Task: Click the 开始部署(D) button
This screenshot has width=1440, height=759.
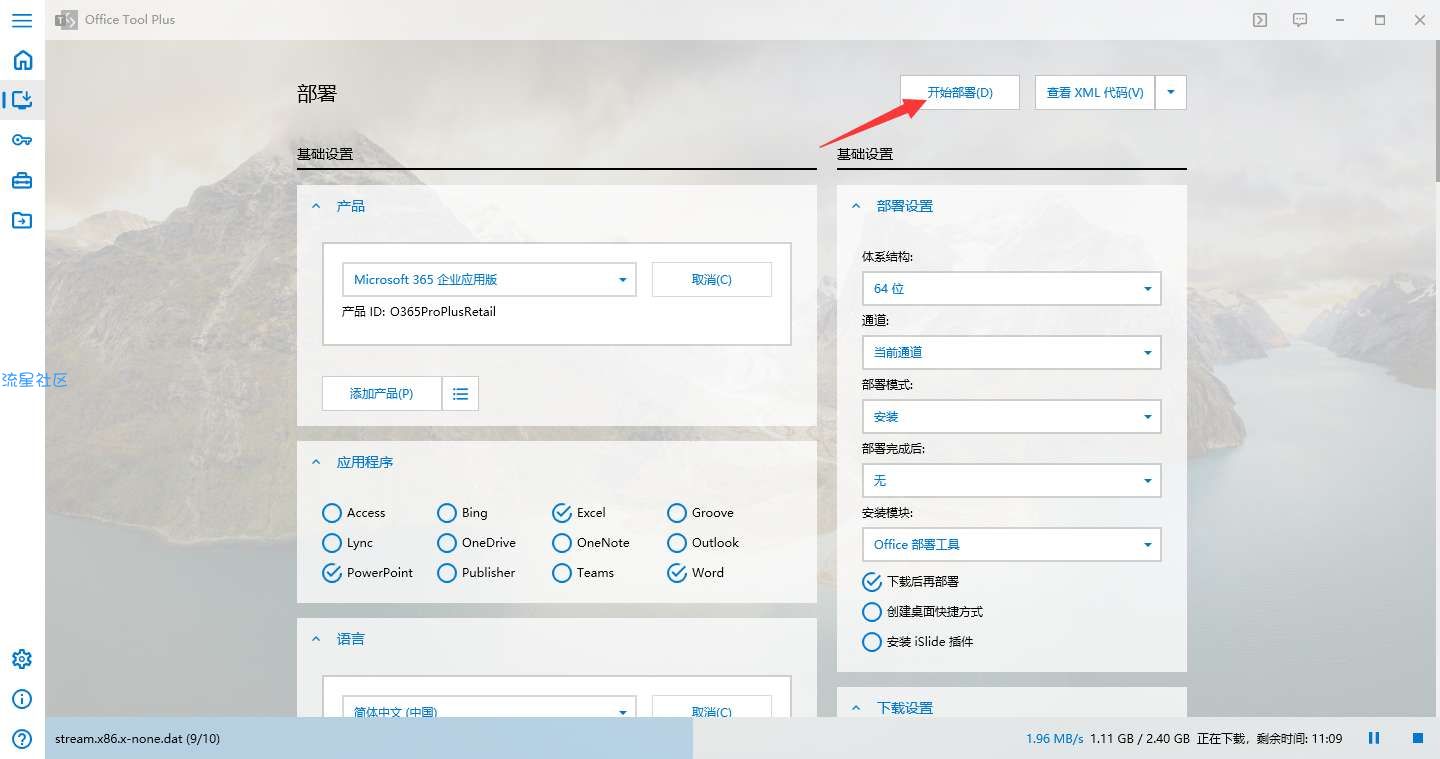Action: coord(960,93)
